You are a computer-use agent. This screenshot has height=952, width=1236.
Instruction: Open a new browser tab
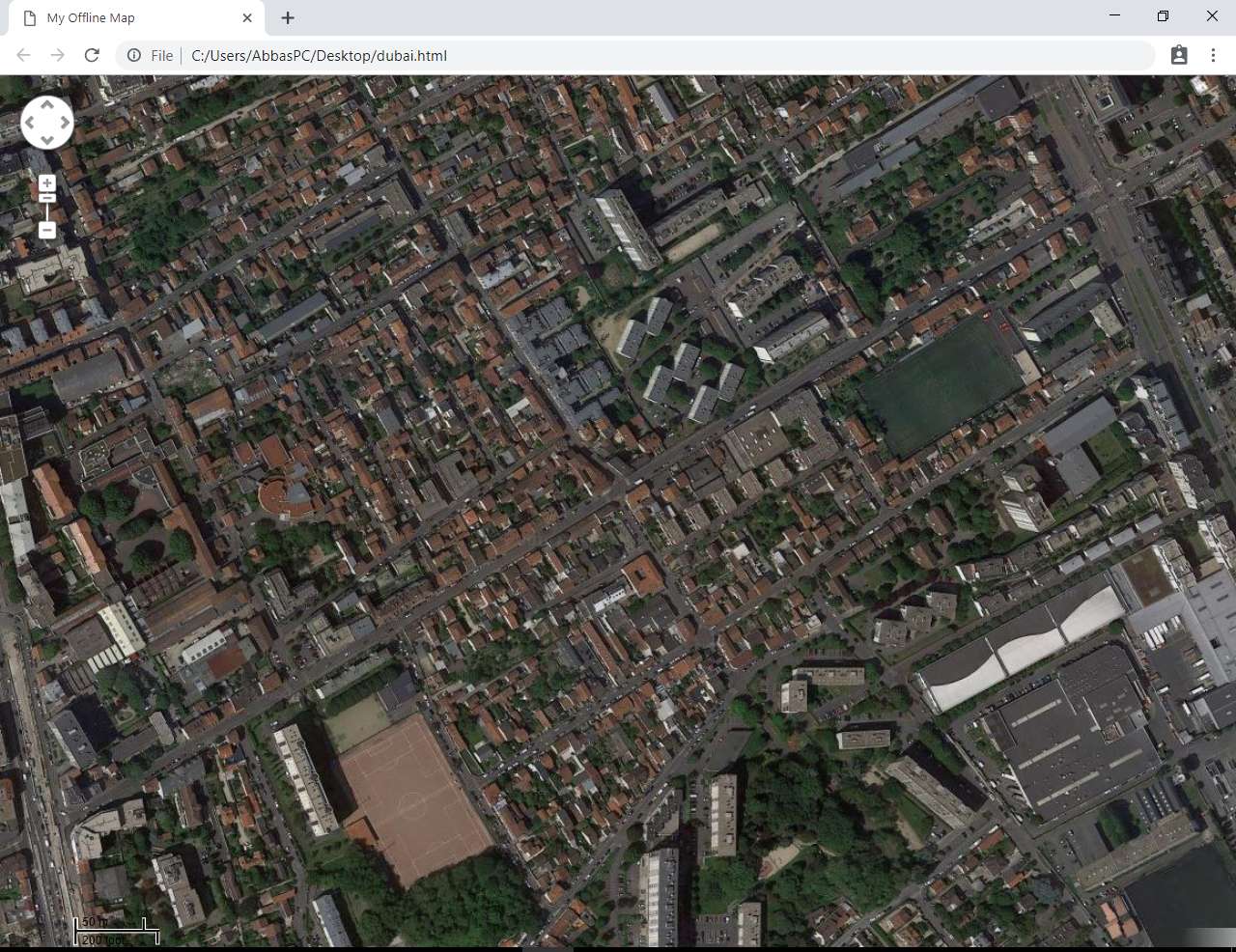pos(288,17)
